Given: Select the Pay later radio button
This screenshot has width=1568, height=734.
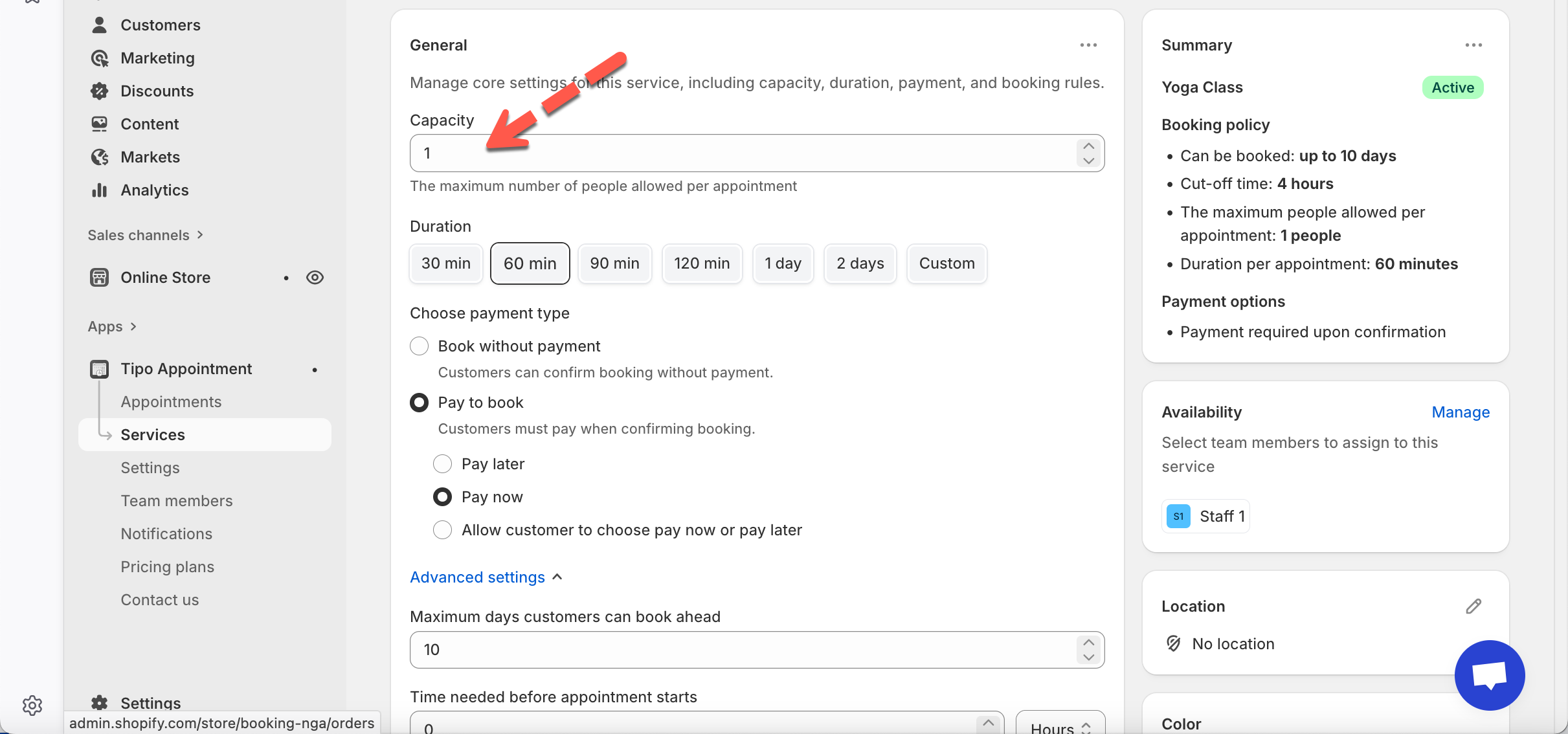Looking at the screenshot, I should tap(442, 464).
